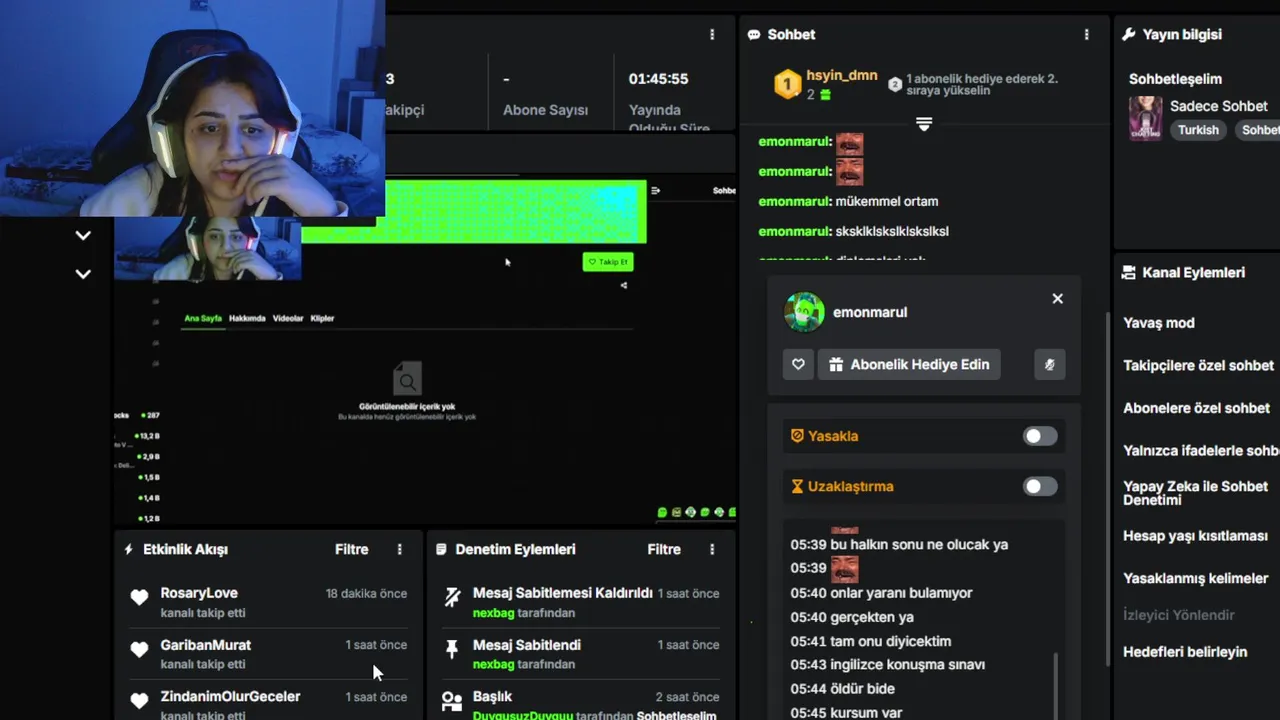The image size is (1280, 720).
Task: Click the 01:45:55 stream uptime value
Action: (x=658, y=79)
